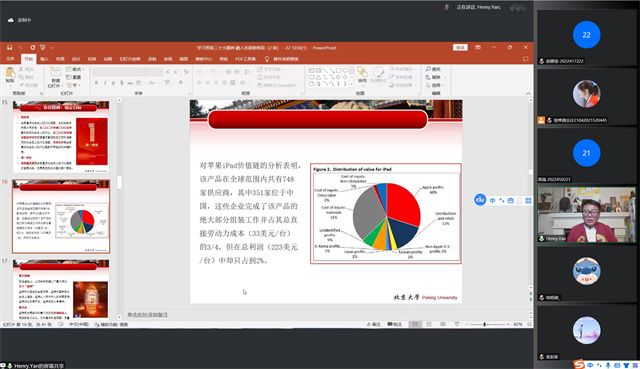
Task: Open the Replace dropdown
Action: pos(436,77)
